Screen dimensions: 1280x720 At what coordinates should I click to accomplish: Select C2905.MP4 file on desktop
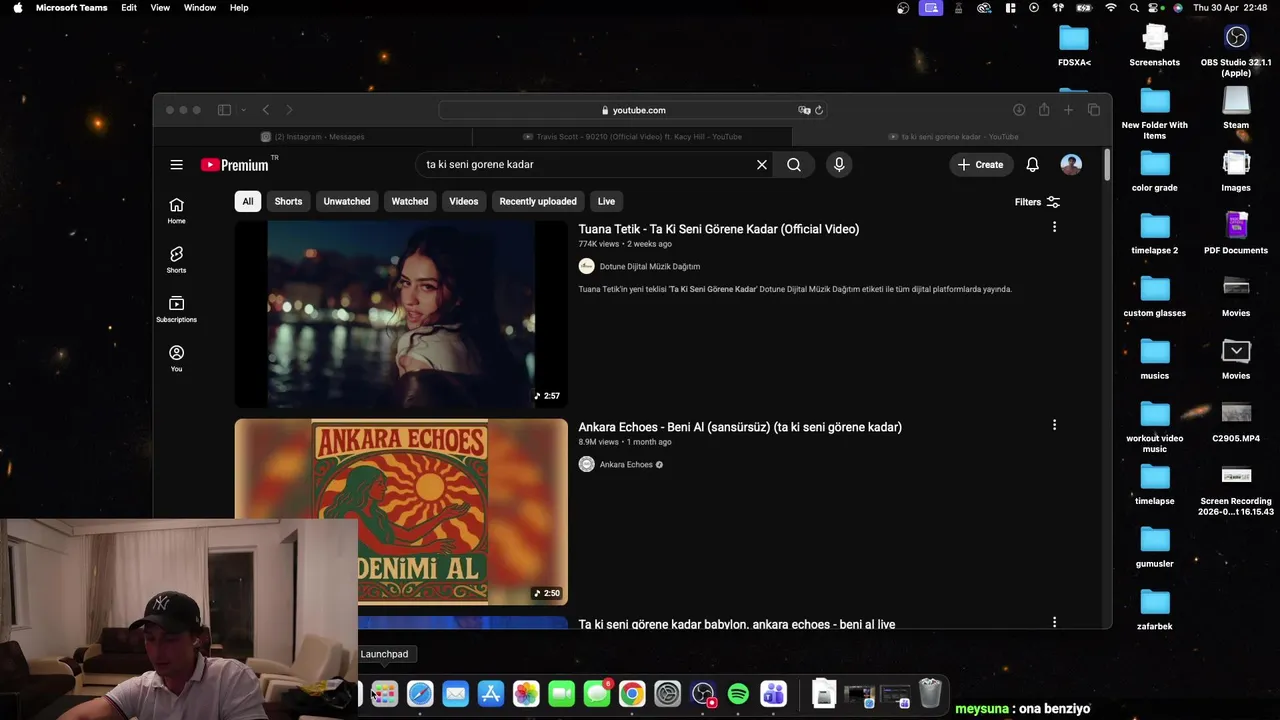1236,421
